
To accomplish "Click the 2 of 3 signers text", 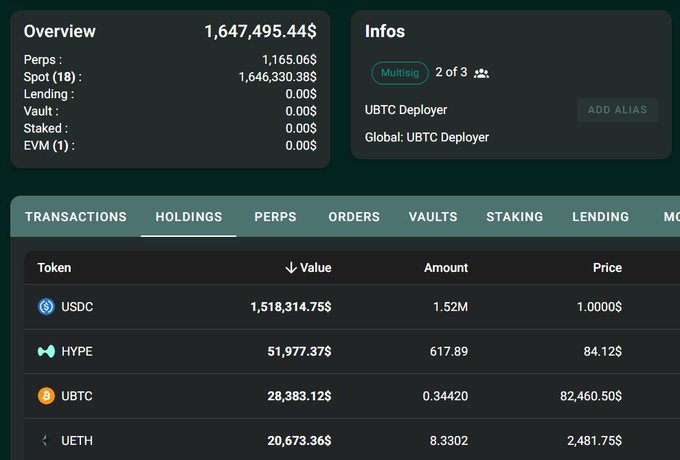I will coord(451,72).
